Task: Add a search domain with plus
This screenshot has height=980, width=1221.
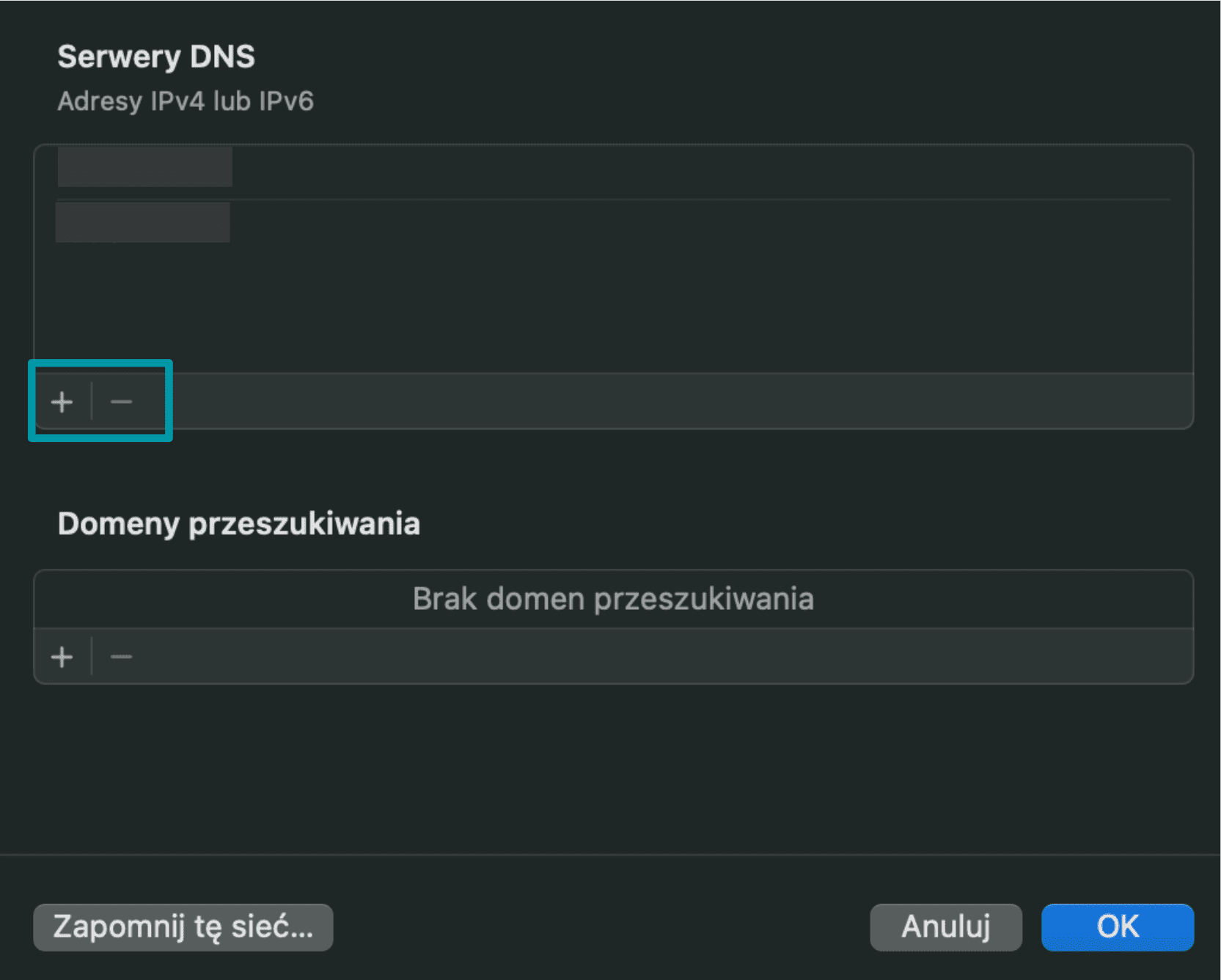Action: (x=62, y=657)
